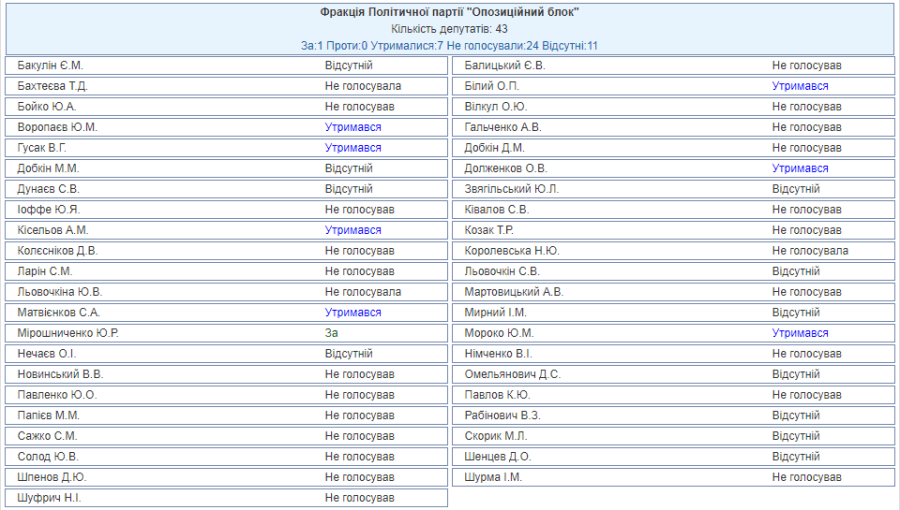Select deputy name Королевська Н.Ю.
The width and height of the screenshot is (900, 510).
tap(512, 250)
